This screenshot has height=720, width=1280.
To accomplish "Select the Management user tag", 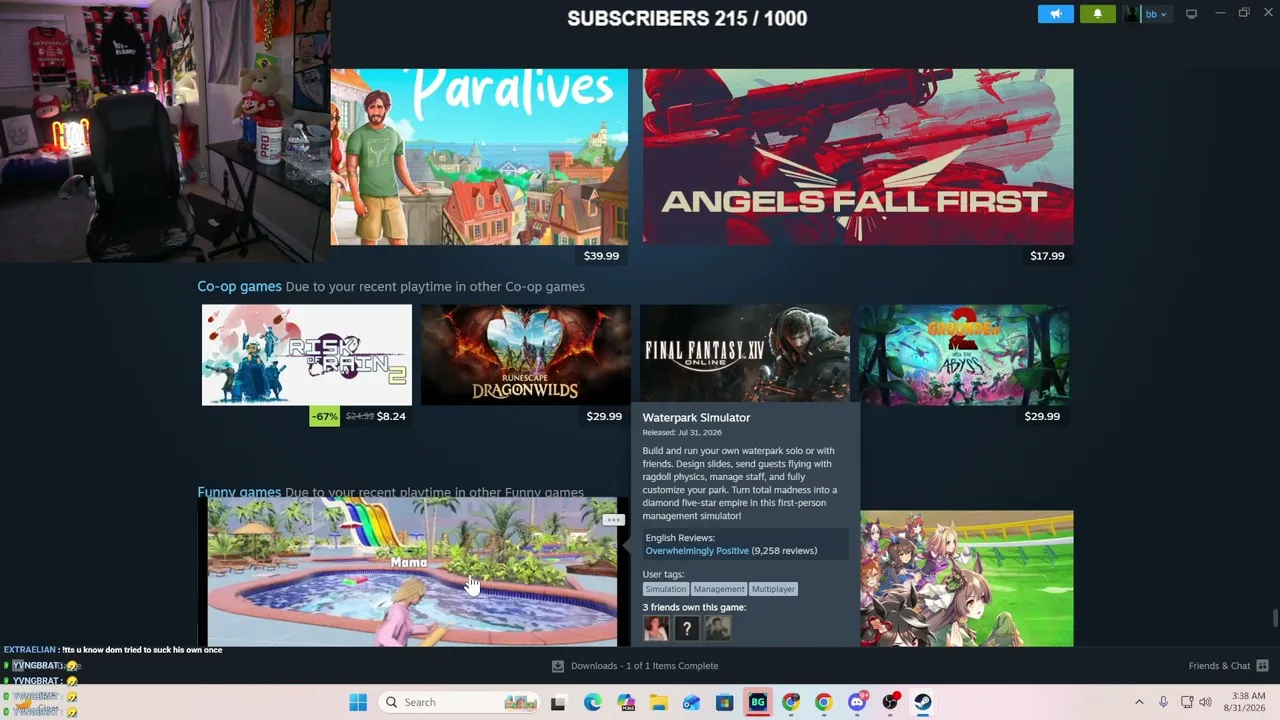I will click(x=719, y=589).
